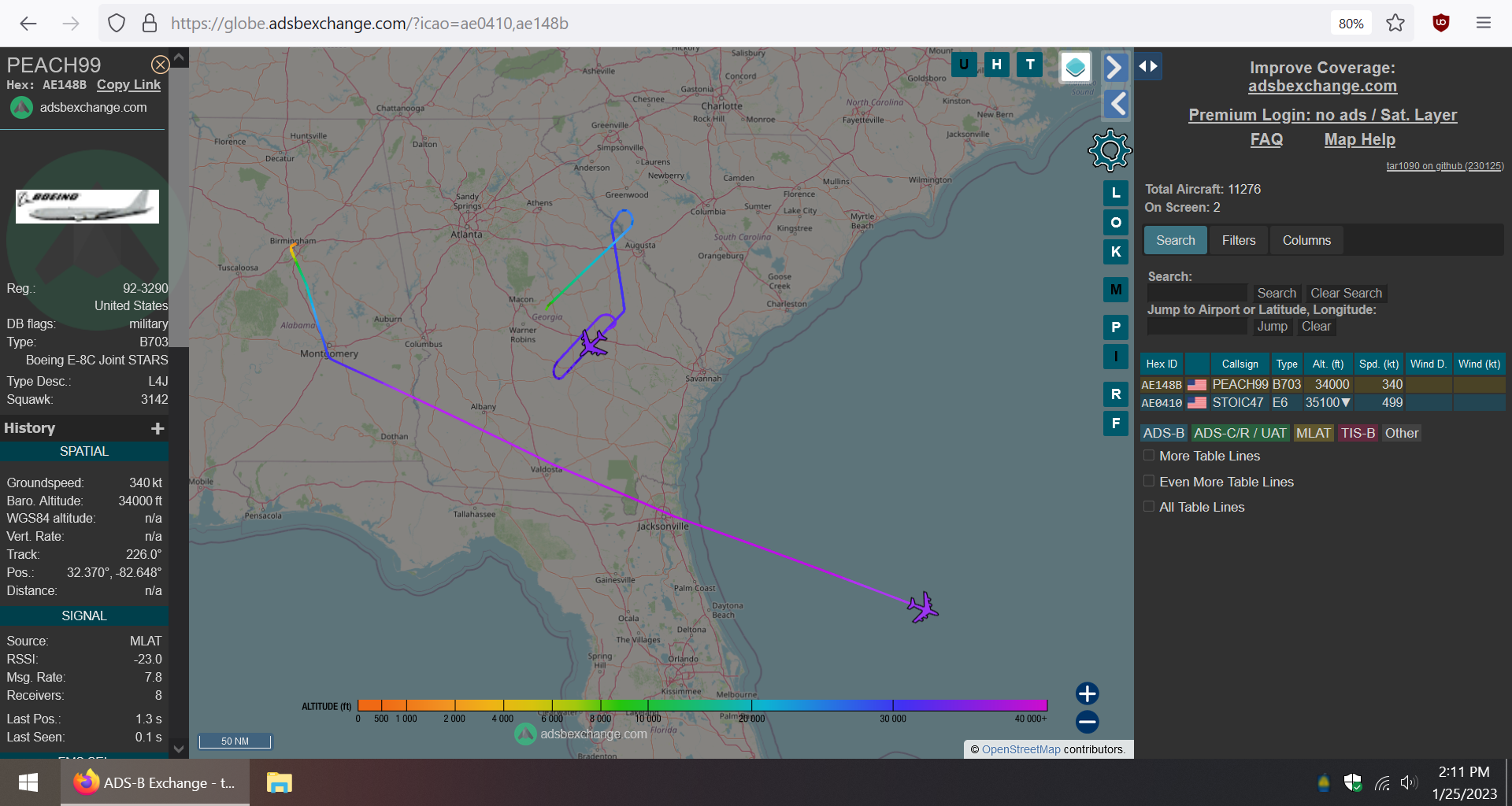Toggle the L labels button
The image size is (1512, 806).
point(1116,193)
